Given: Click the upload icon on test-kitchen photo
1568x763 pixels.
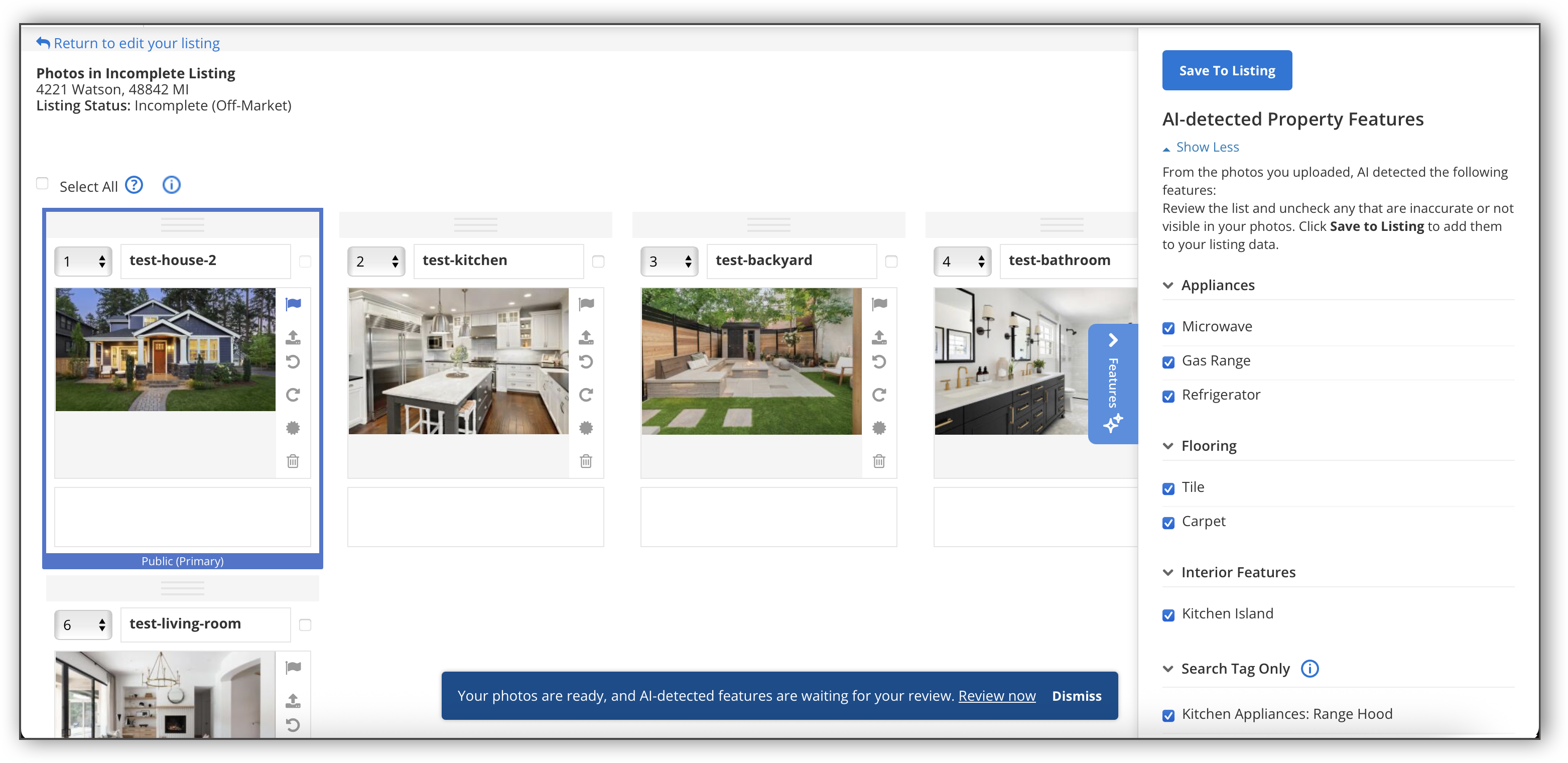Looking at the screenshot, I should coord(586,337).
